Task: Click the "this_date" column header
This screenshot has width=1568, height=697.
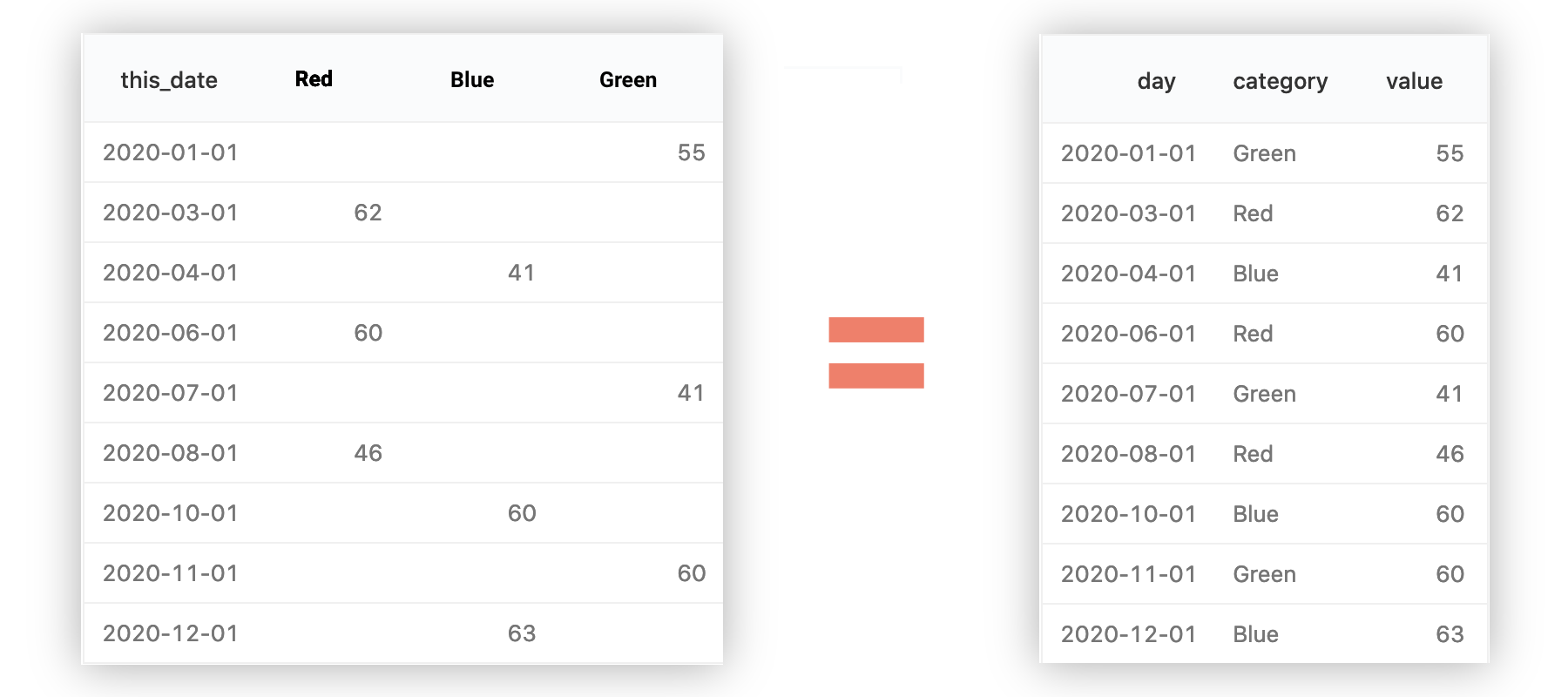Action: tap(169, 80)
